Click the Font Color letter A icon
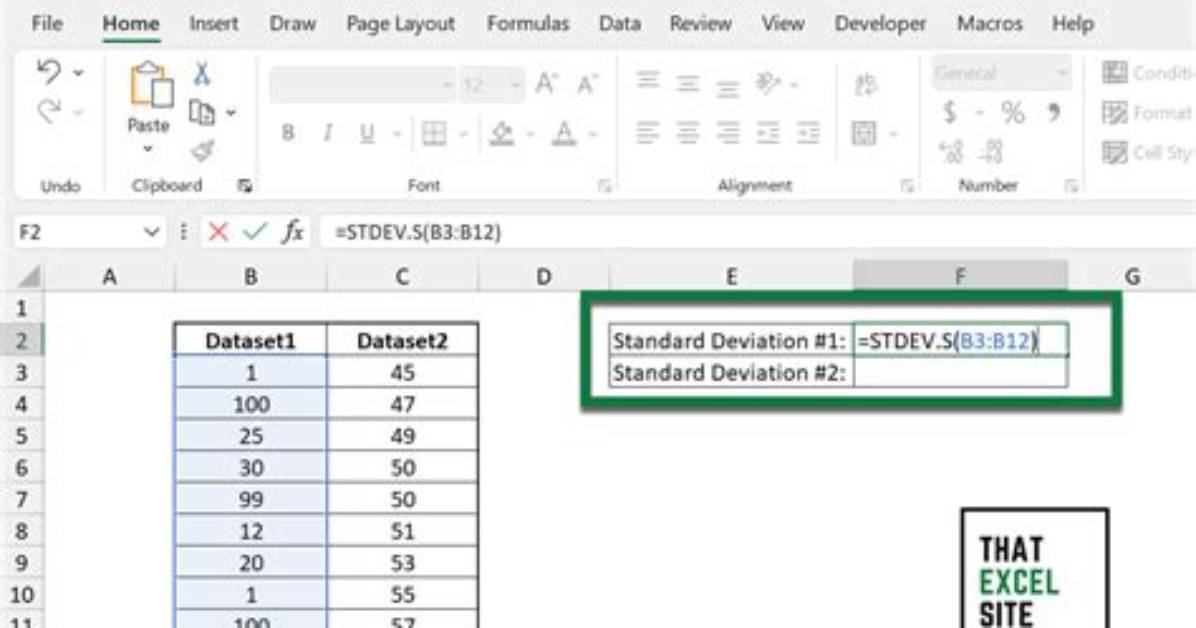 [564, 134]
